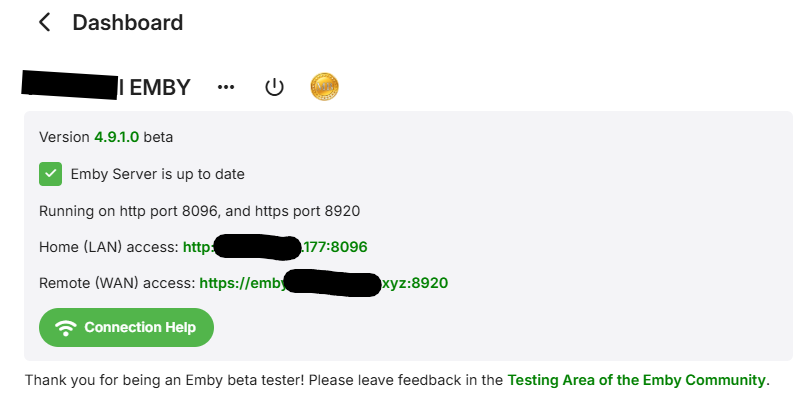Click the Dashboard page title

(127, 22)
